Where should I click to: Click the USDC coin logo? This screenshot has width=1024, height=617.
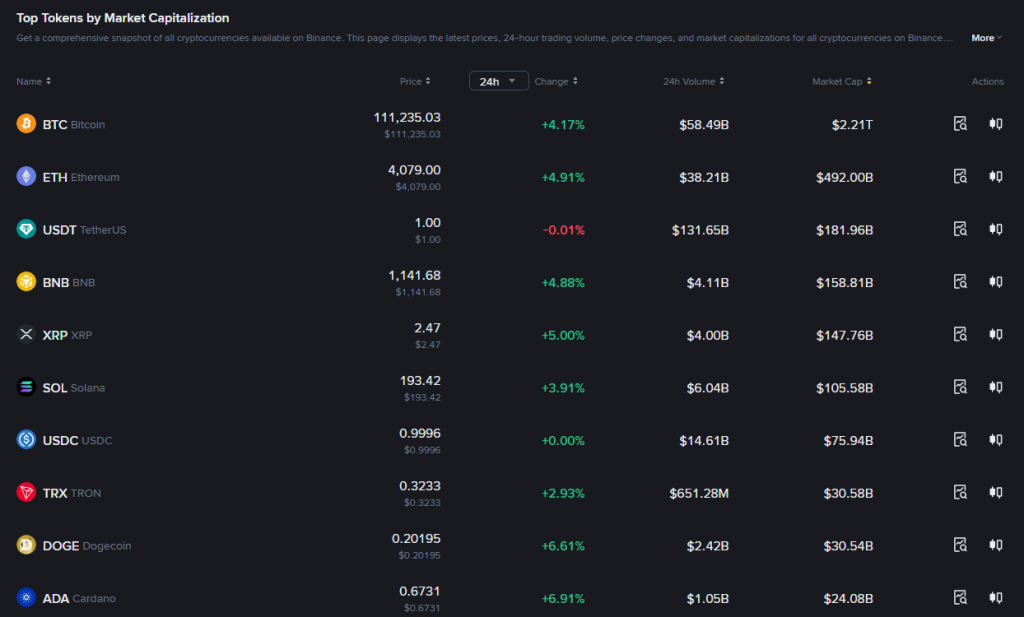click(26, 439)
